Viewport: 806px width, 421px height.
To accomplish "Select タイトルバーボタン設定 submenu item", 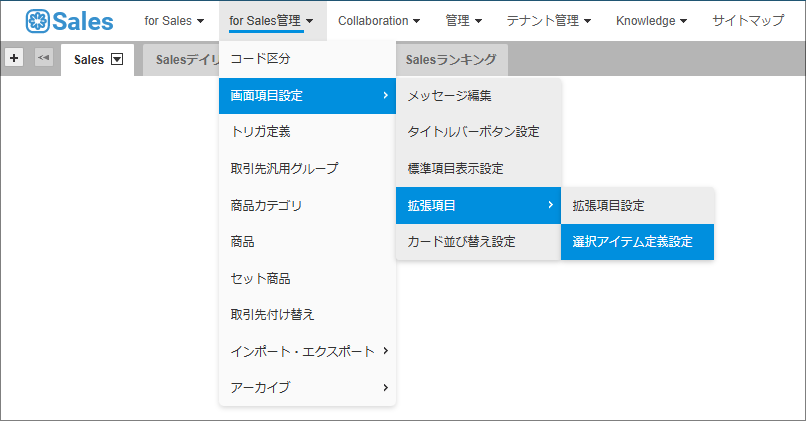I will point(478,132).
